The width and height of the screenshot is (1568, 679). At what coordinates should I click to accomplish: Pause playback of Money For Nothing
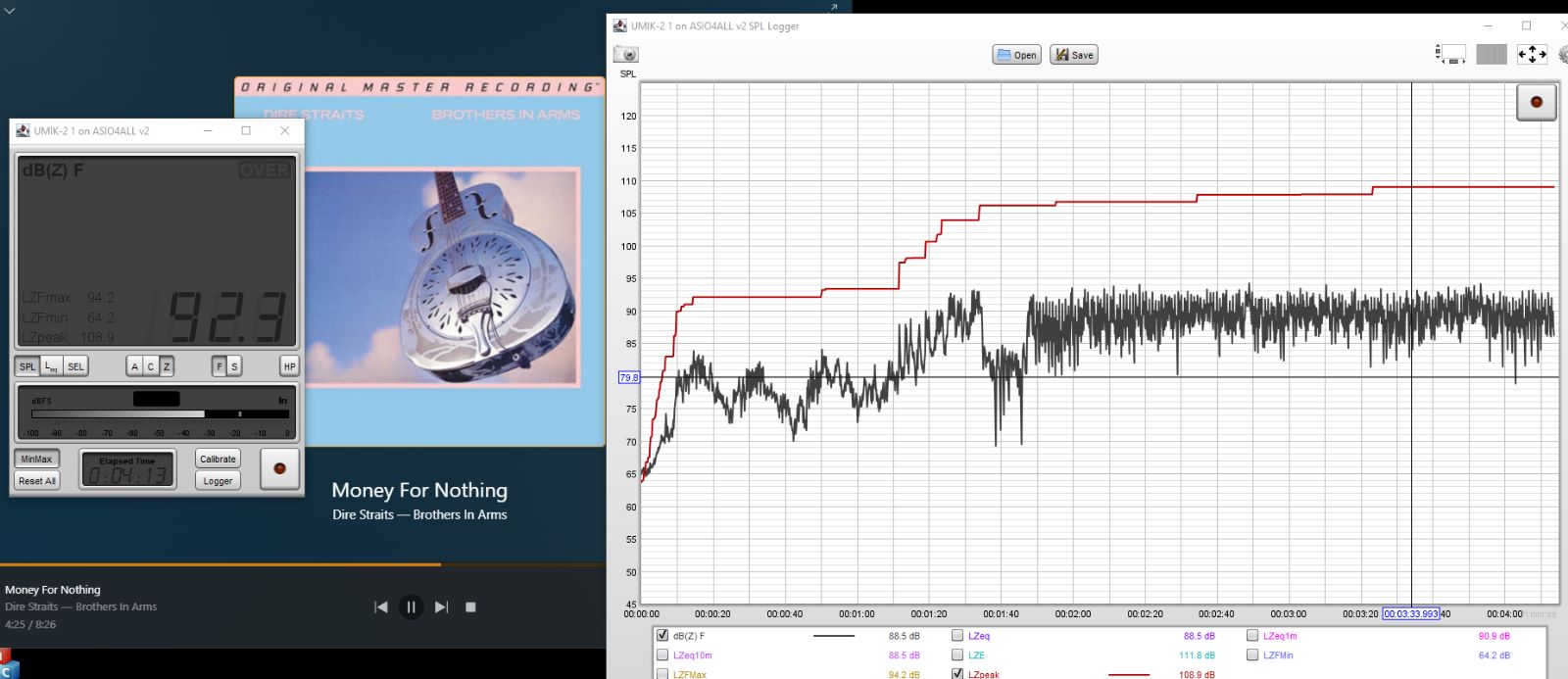pos(411,607)
